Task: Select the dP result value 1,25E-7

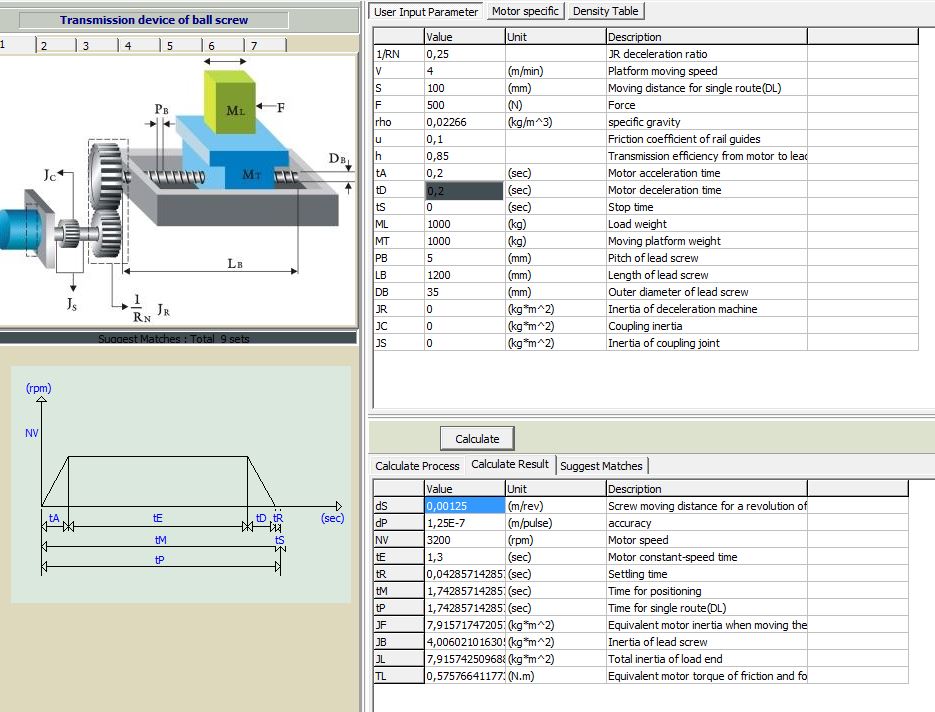Action: tap(465, 523)
